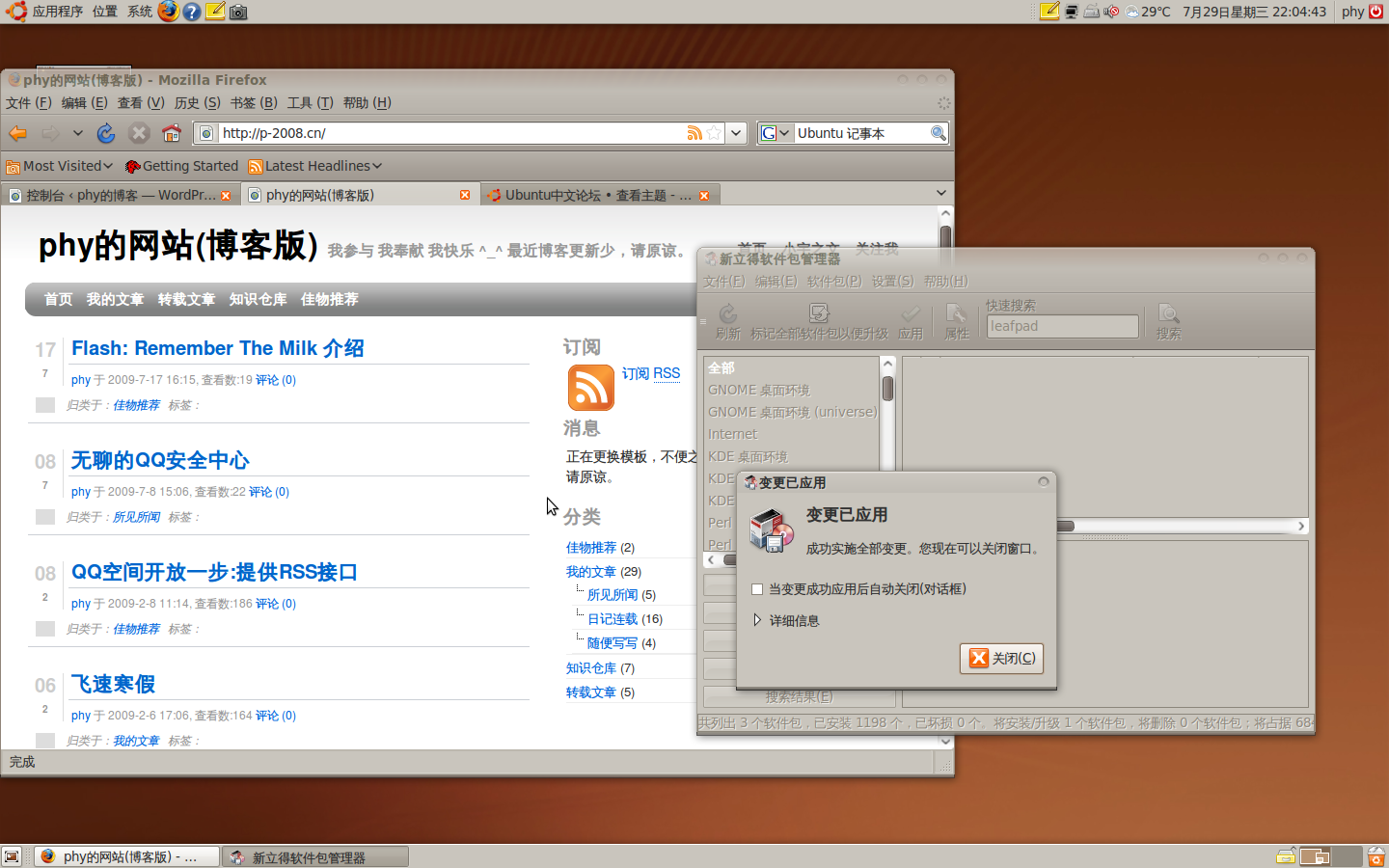The width and height of the screenshot is (1389, 868).
Task: Open the 书签 (B) bookmarks menu
Action: tap(254, 103)
